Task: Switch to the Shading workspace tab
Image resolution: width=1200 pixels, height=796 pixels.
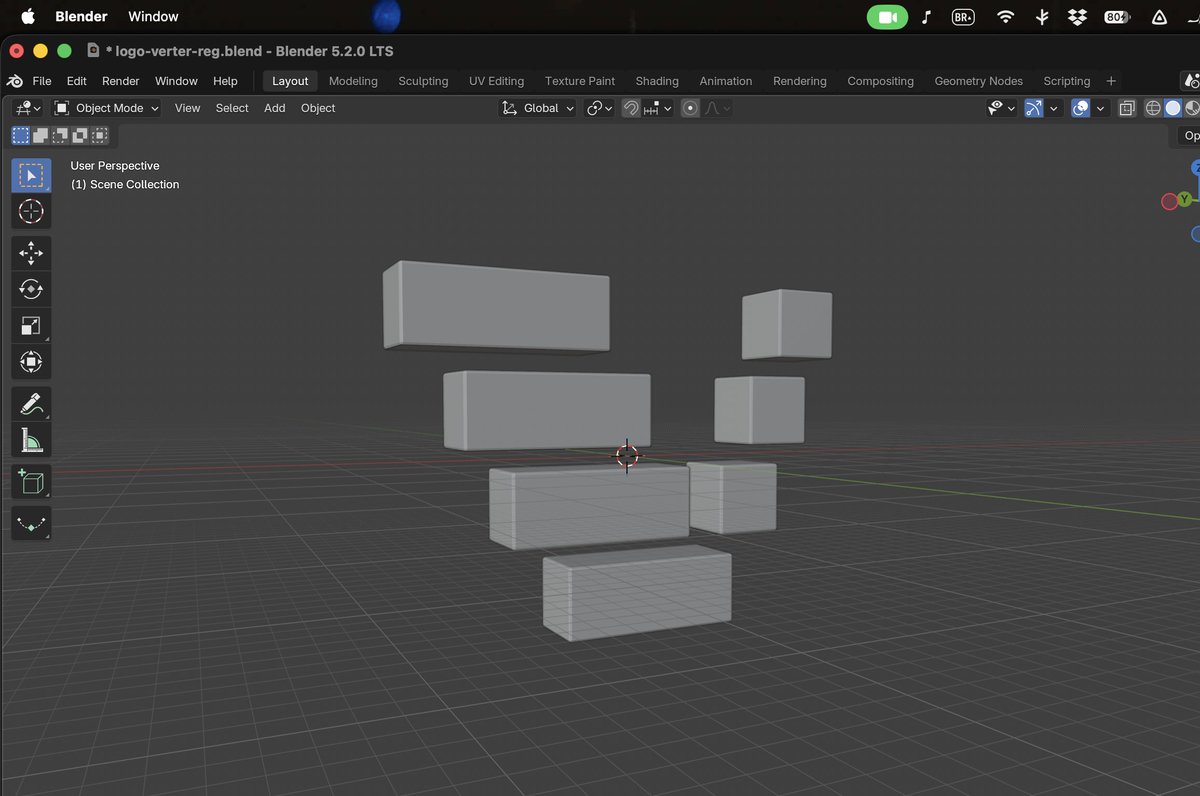Action: click(x=657, y=81)
